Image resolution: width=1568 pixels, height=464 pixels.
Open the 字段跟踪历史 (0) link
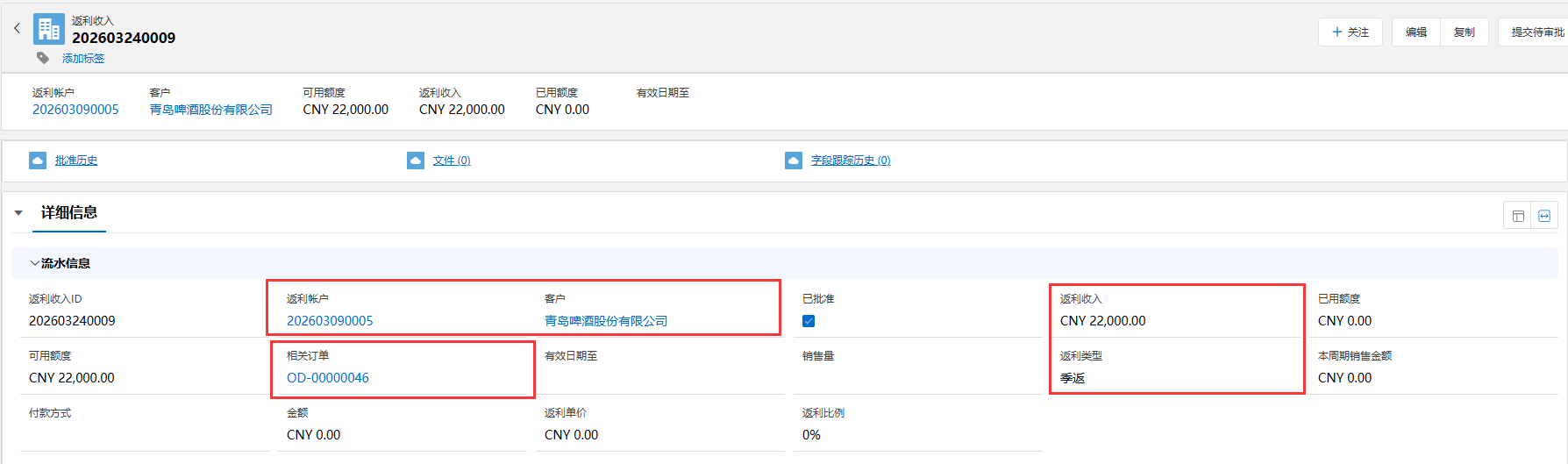pos(850,161)
